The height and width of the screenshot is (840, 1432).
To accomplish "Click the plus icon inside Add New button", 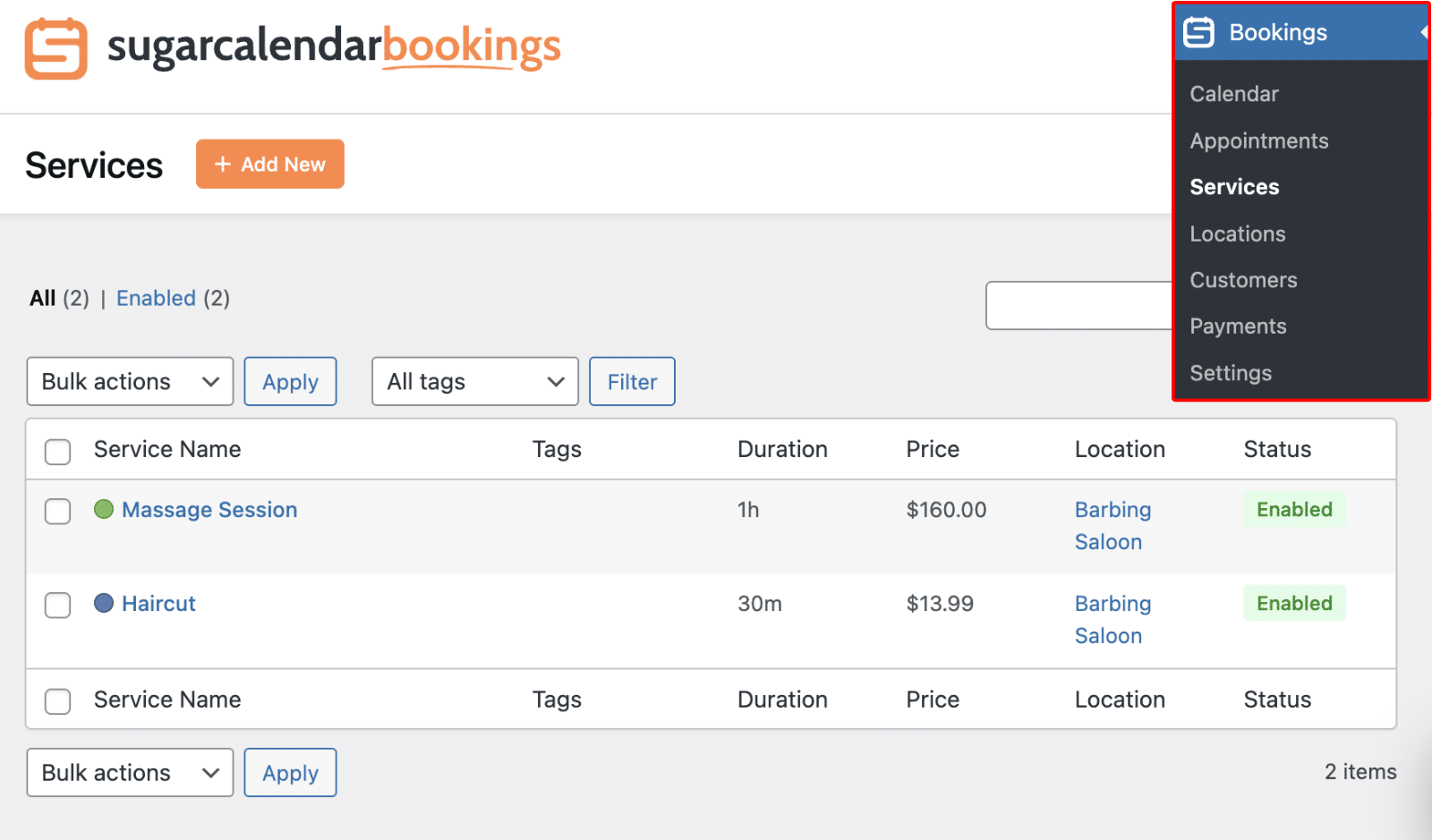I will coord(222,164).
